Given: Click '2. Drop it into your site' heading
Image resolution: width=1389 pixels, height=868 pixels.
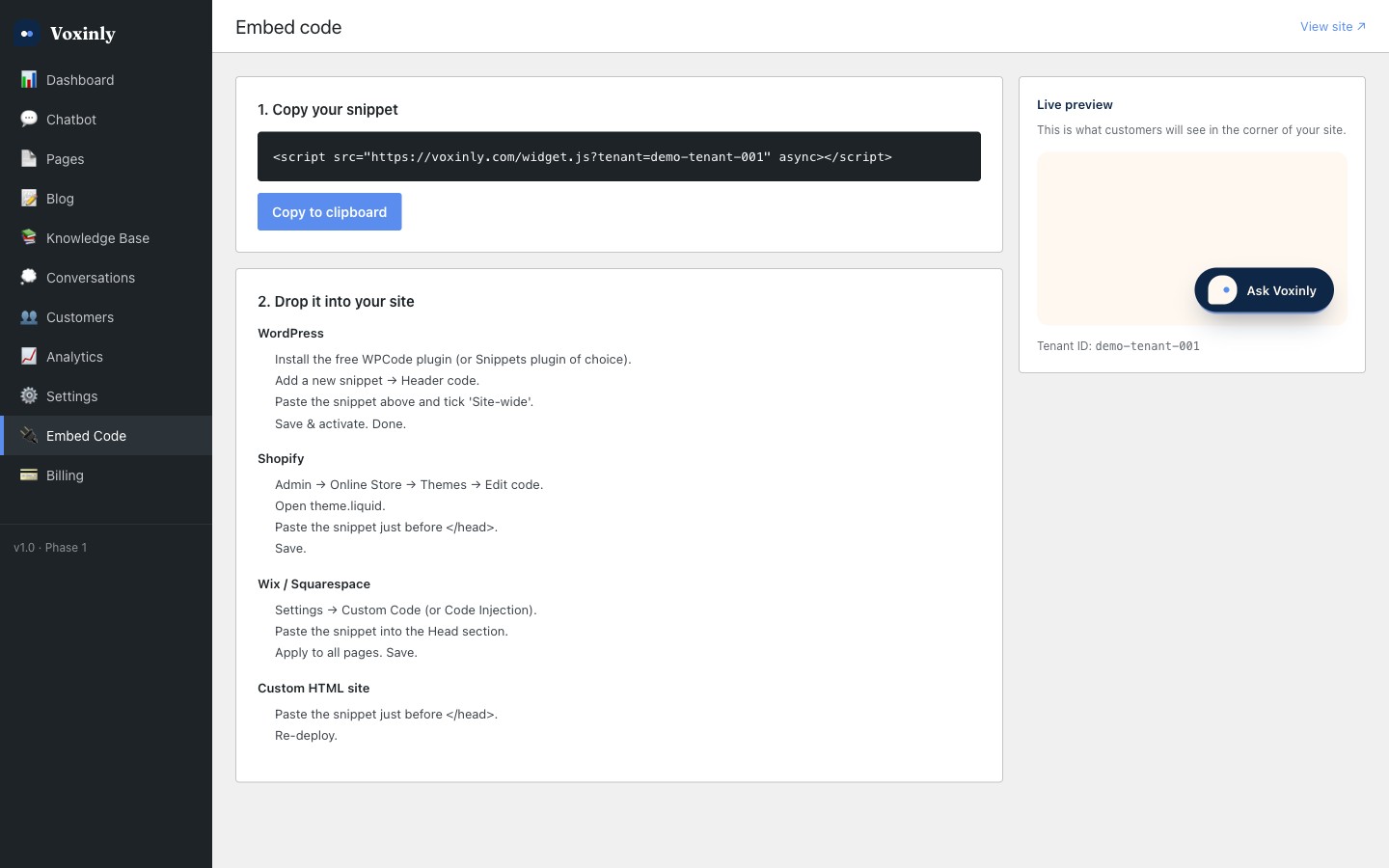Looking at the screenshot, I should click(x=336, y=302).
